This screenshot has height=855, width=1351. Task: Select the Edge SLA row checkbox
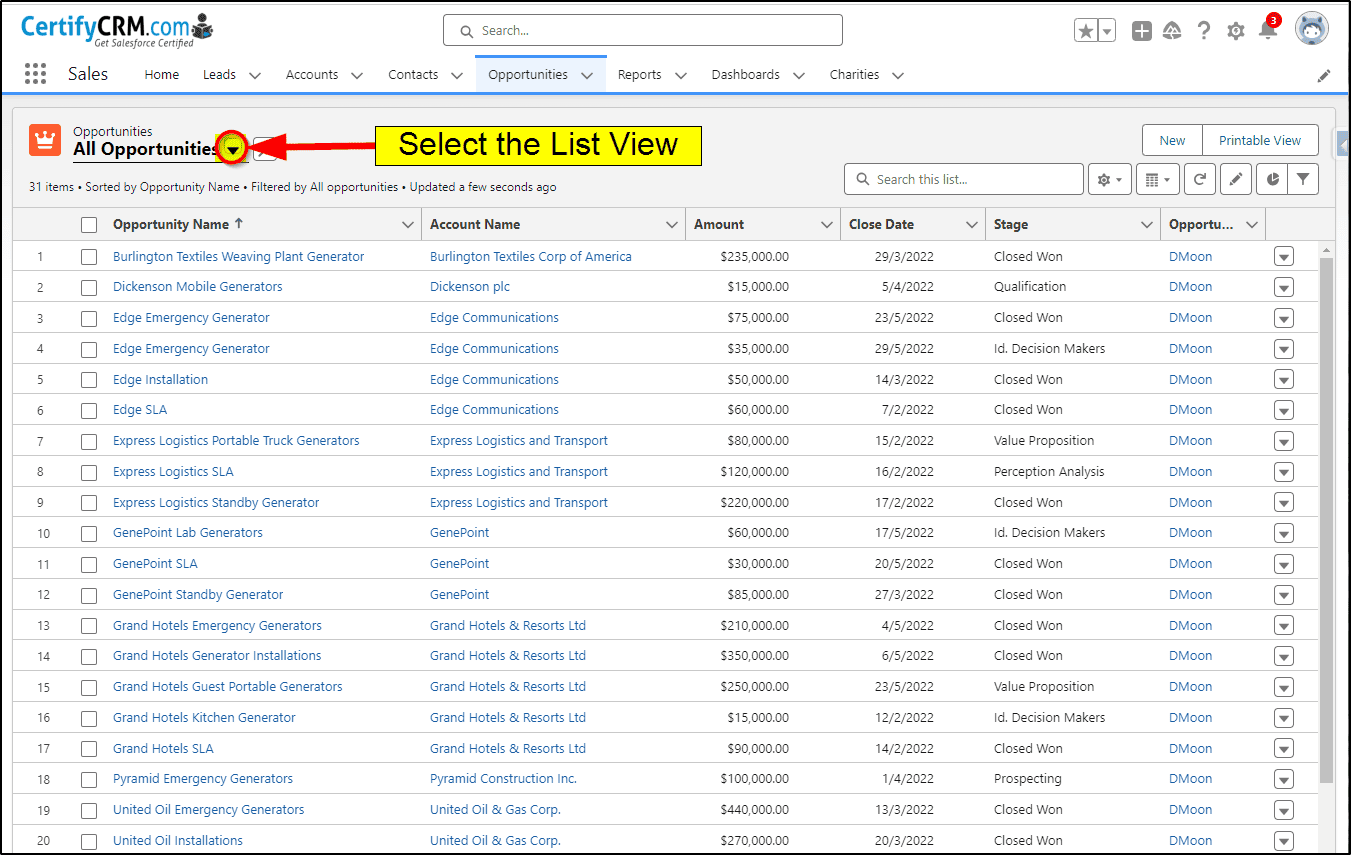coord(89,410)
